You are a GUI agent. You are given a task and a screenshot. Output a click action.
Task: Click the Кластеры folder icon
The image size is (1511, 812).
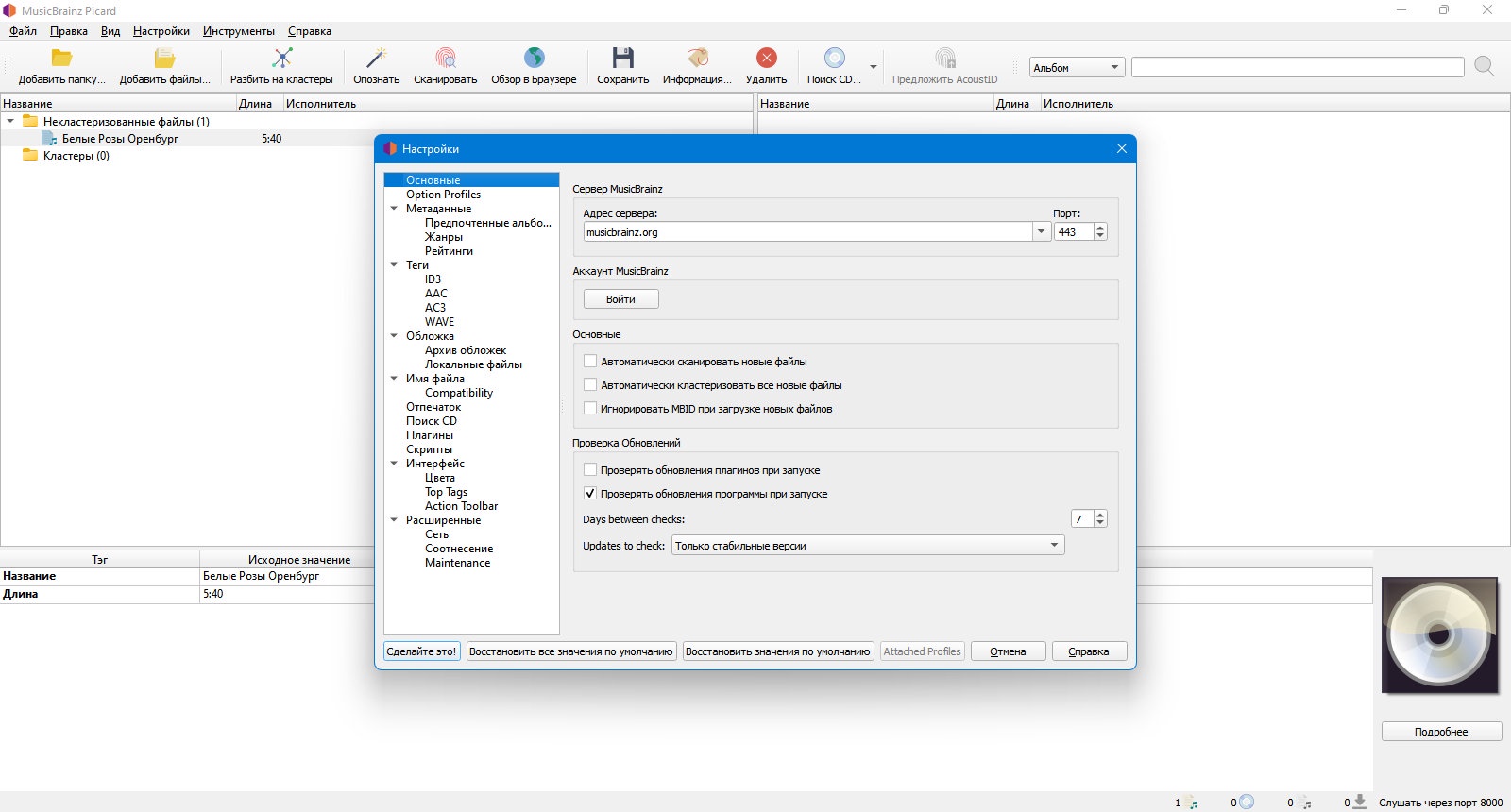coord(30,156)
